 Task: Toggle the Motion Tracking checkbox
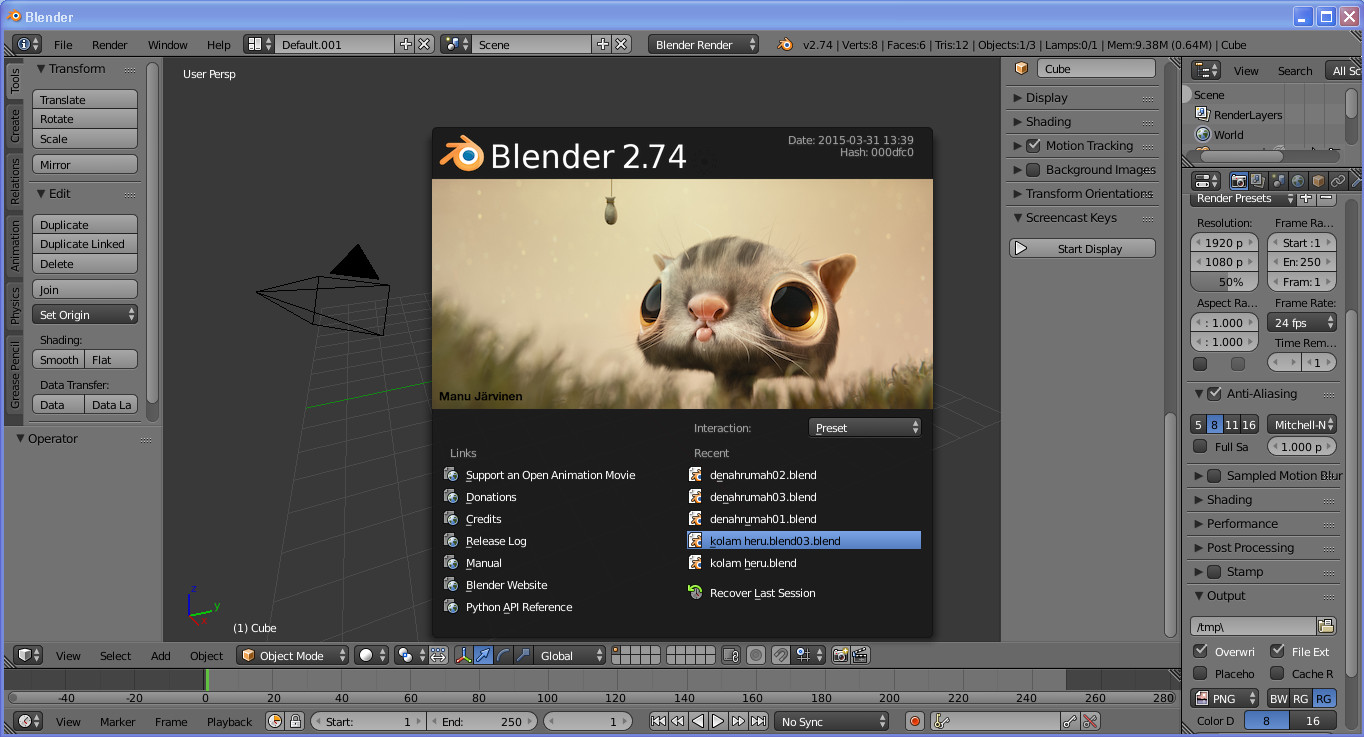(x=1034, y=146)
